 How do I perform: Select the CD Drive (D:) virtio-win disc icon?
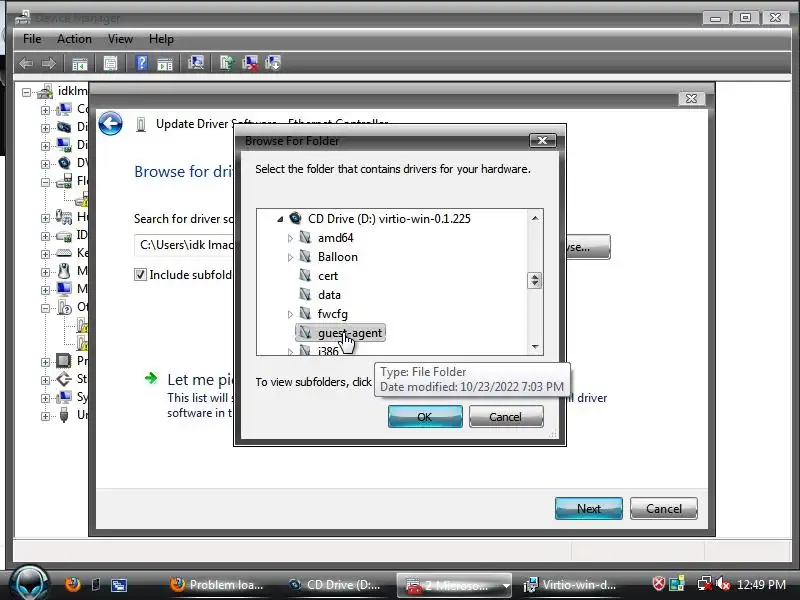[x=295, y=218]
